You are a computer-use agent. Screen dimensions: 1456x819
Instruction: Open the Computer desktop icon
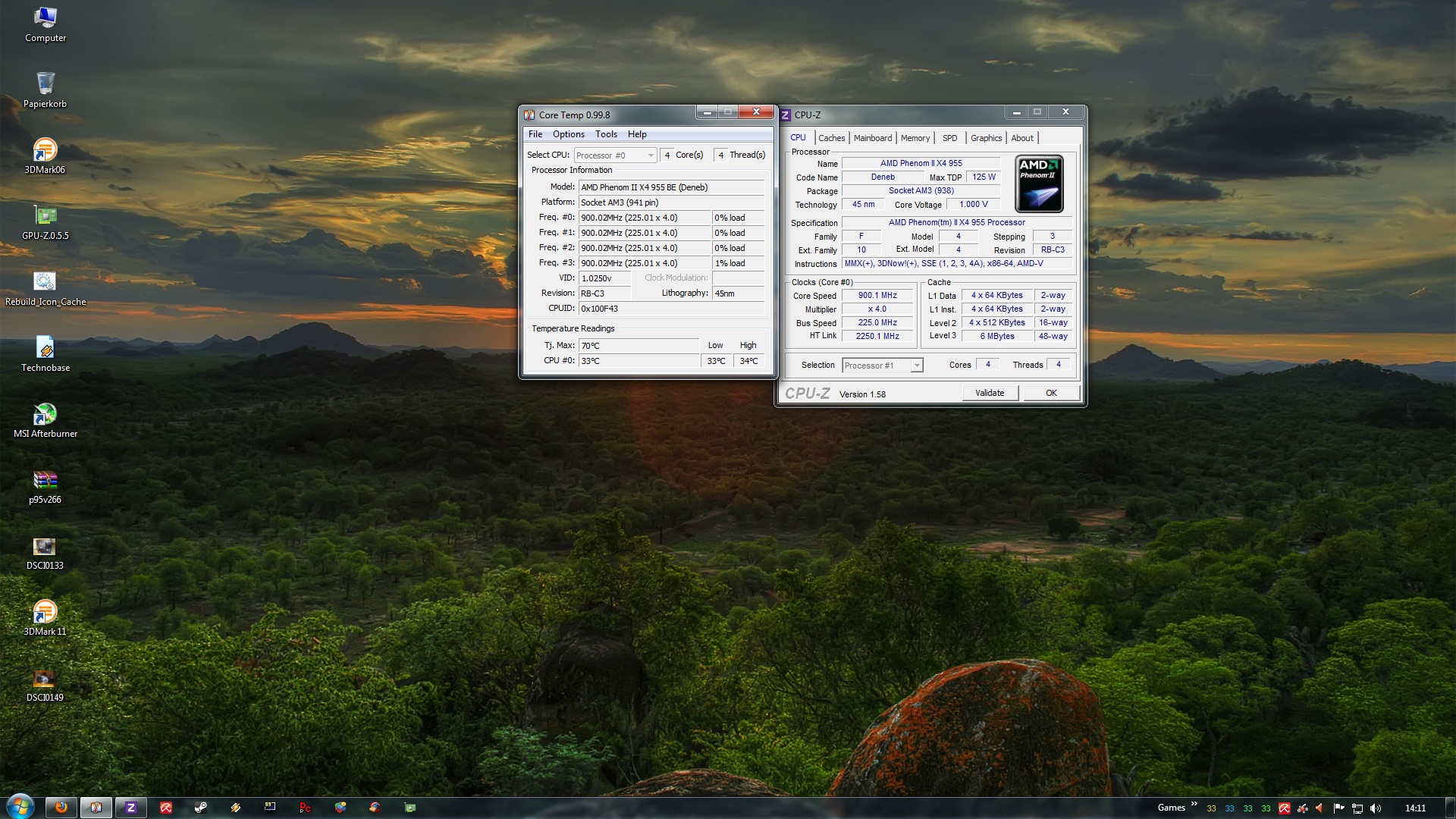pos(45,24)
